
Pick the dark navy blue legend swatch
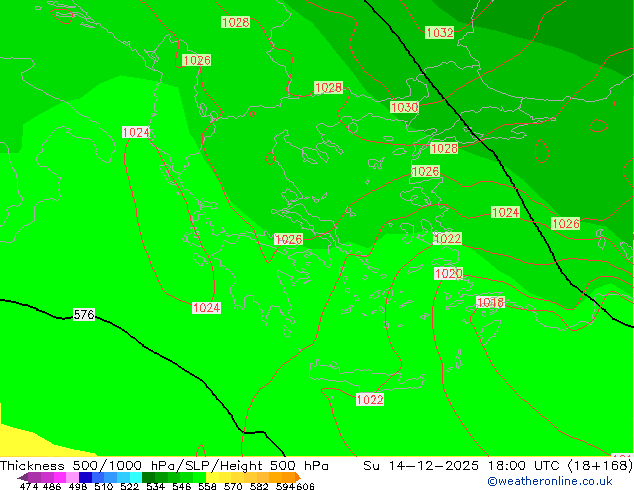[x=85, y=477]
